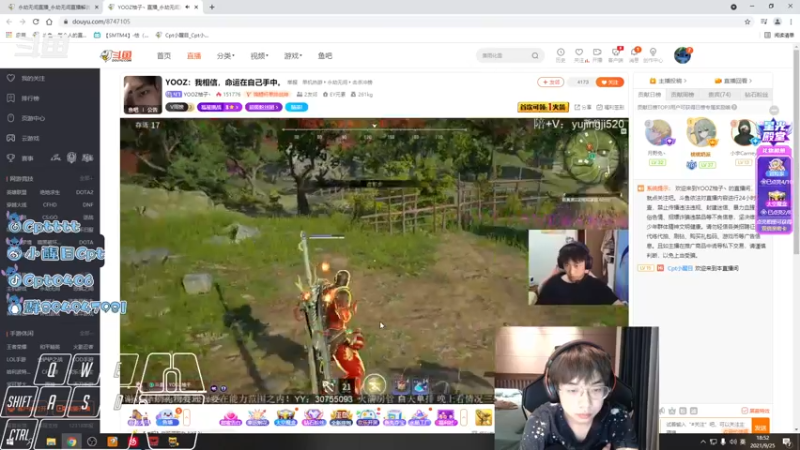Expand the 分类 category dropdown
The width and height of the screenshot is (800, 450).
[x=226, y=56]
